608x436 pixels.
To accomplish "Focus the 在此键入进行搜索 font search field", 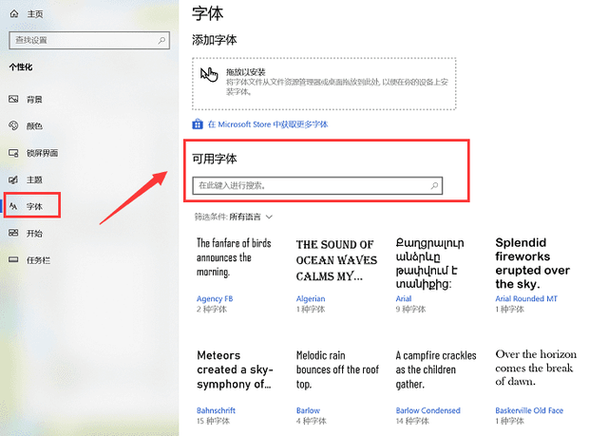I will click(310, 186).
